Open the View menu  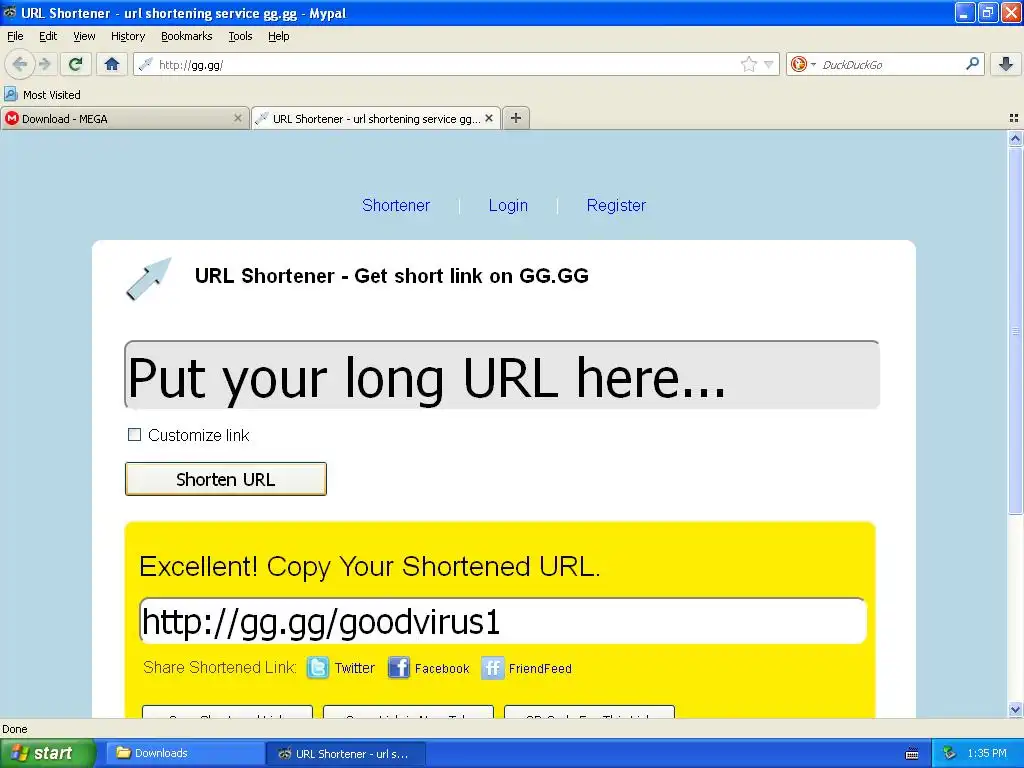pyautogui.click(x=84, y=36)
